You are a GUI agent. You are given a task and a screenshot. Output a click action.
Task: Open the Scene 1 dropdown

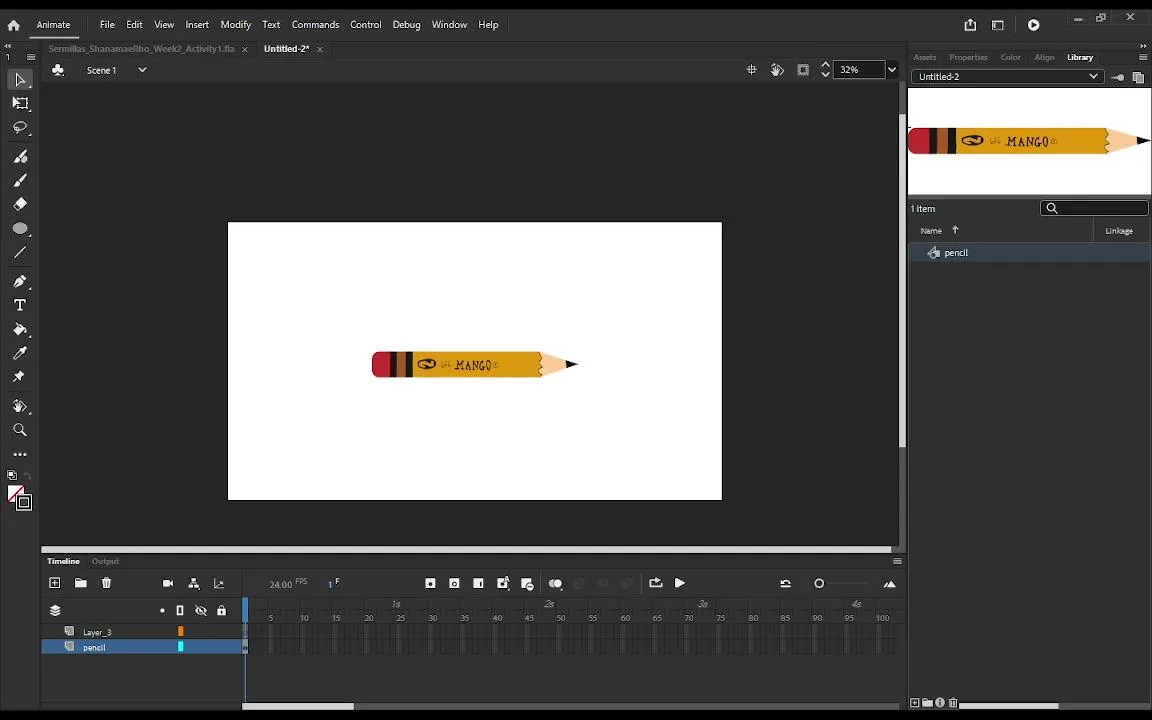tap(142, 70)
